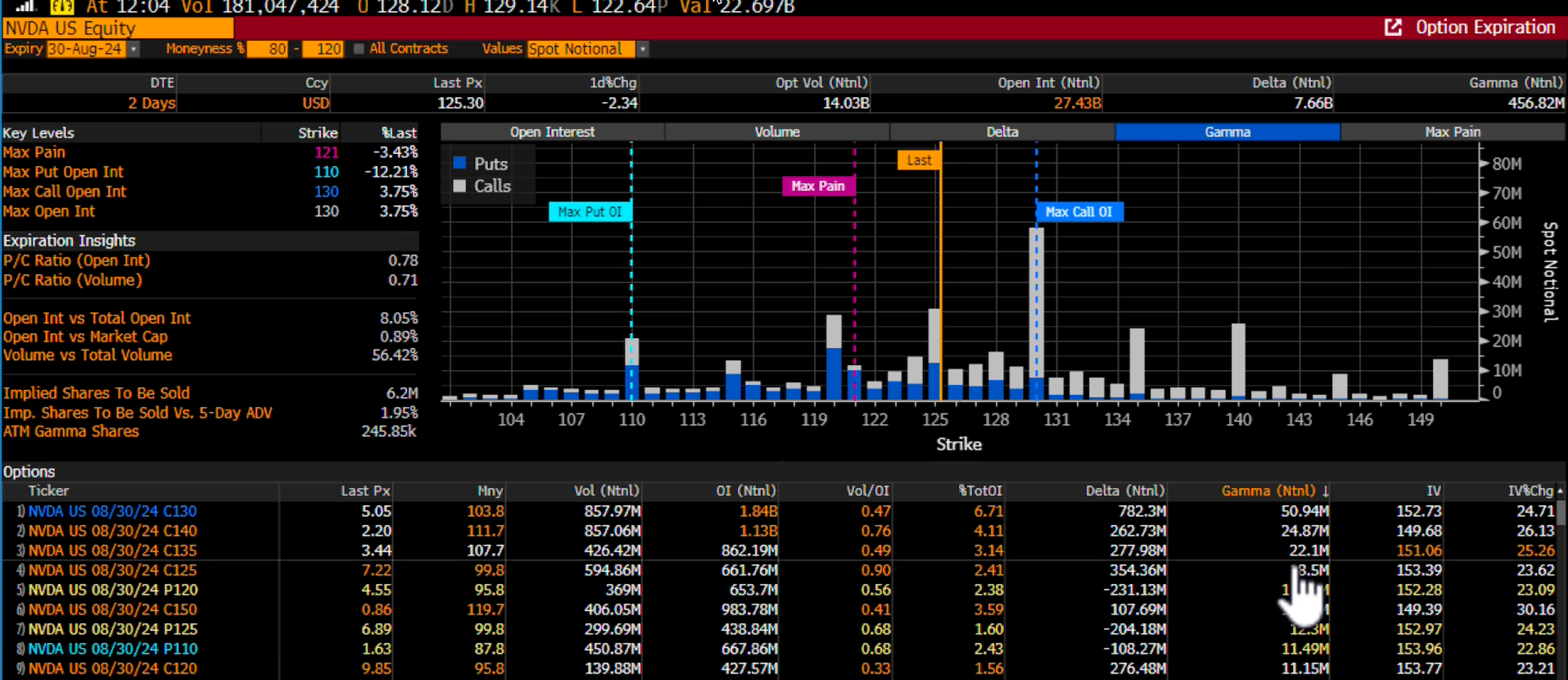Click the white Calls legend swatch
The image size is (1568, 680).
tap(460, 186)
